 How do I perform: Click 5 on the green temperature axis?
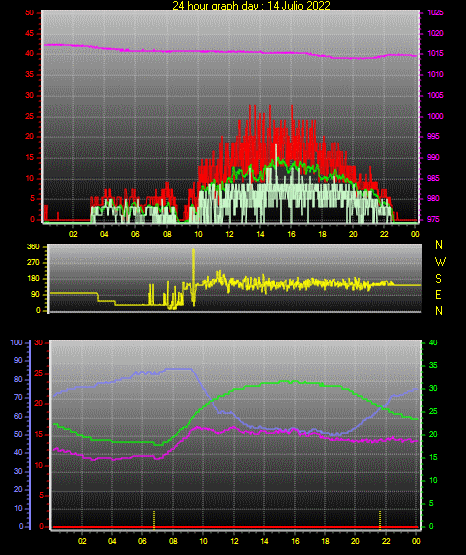pos(431,503)
